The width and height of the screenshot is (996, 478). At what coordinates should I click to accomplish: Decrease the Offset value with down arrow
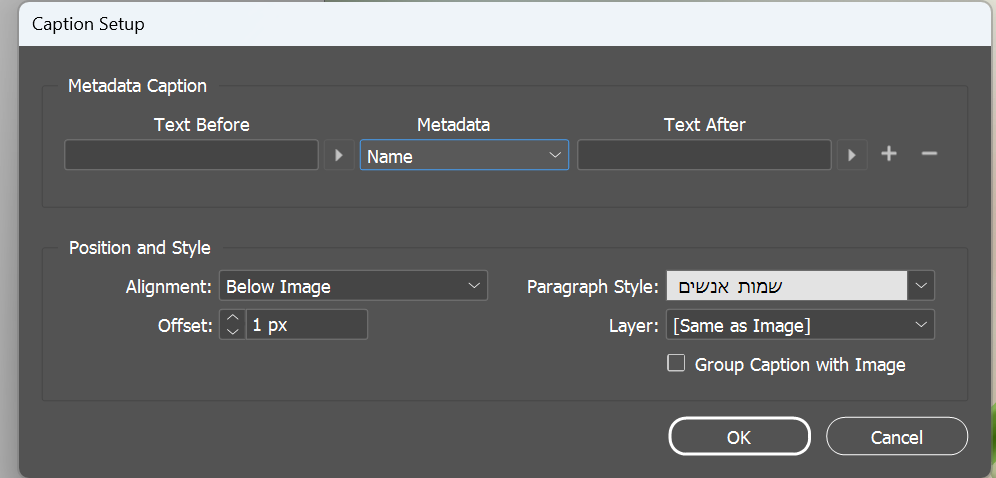[232, 331]
